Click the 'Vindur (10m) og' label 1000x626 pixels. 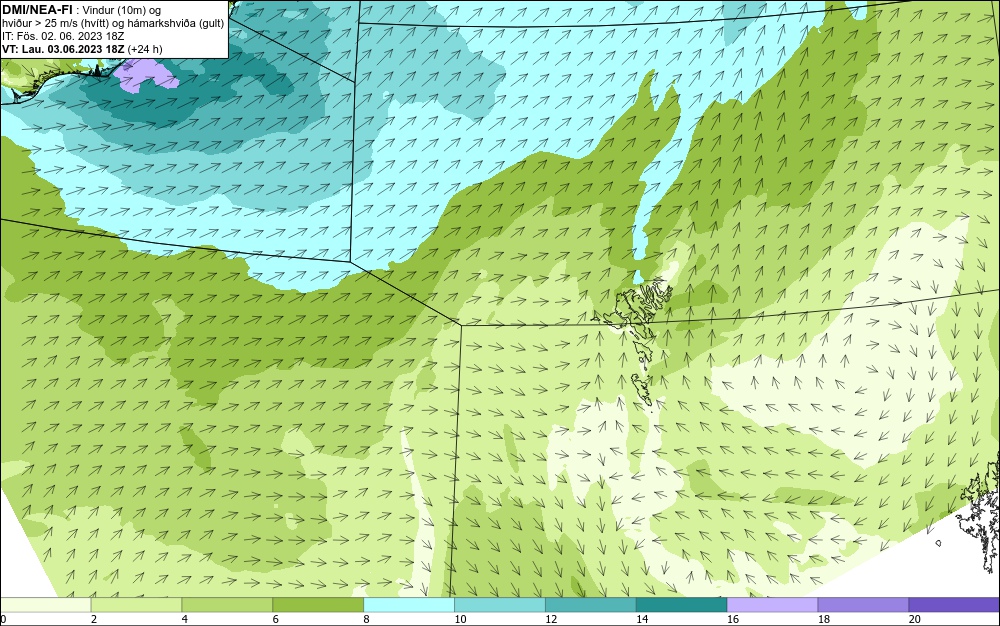122,10
